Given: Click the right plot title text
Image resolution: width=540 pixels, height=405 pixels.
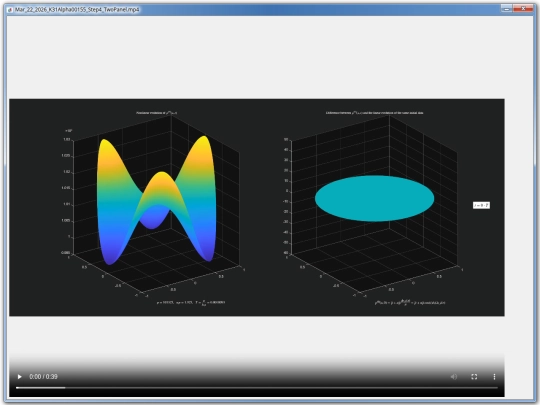Looking at the screenshot, I should coord(374,113).
